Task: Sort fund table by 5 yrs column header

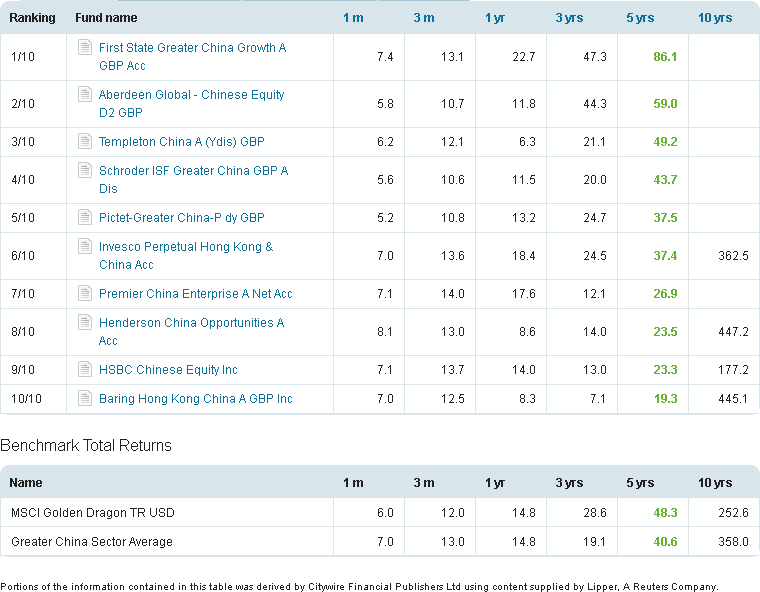Action: coord(640,18)
